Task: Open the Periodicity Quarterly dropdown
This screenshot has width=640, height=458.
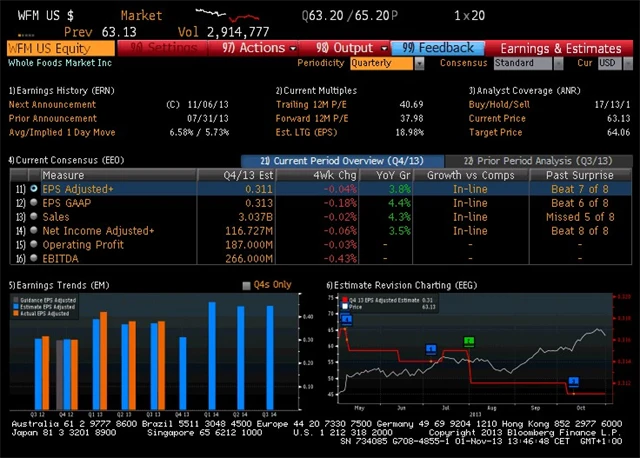Action: (x=387, y=63)
